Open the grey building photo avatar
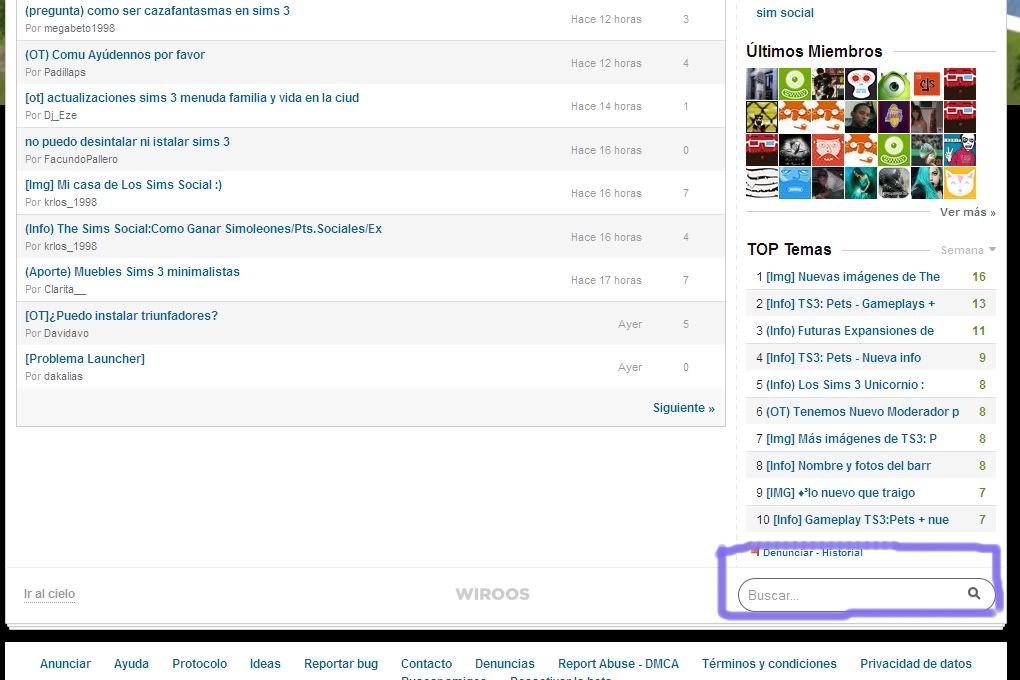This screenshot has height=680, width=1020. (762, 84)
